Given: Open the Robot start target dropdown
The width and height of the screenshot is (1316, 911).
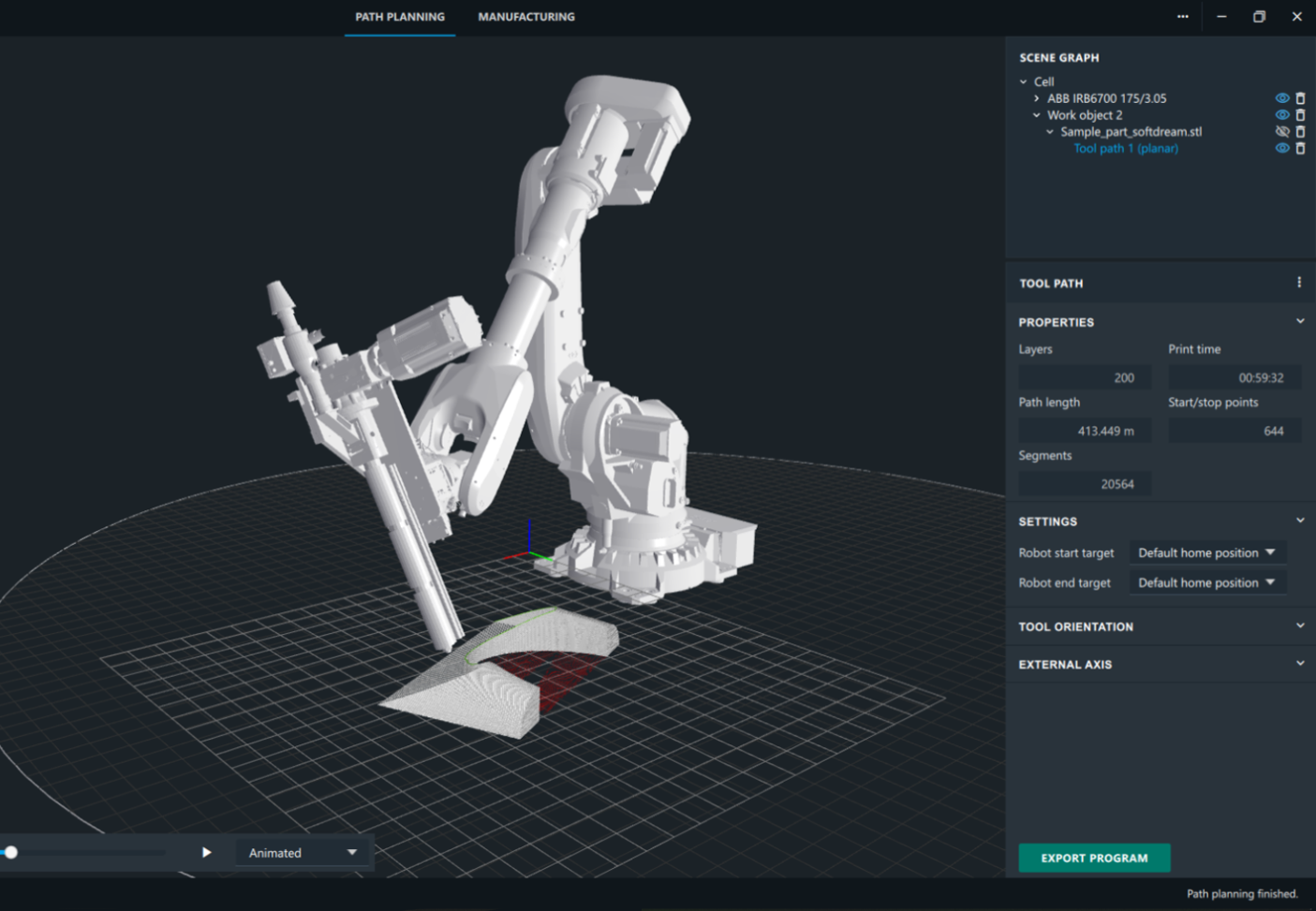Looking at the screenshot, I should [1207, 552].
